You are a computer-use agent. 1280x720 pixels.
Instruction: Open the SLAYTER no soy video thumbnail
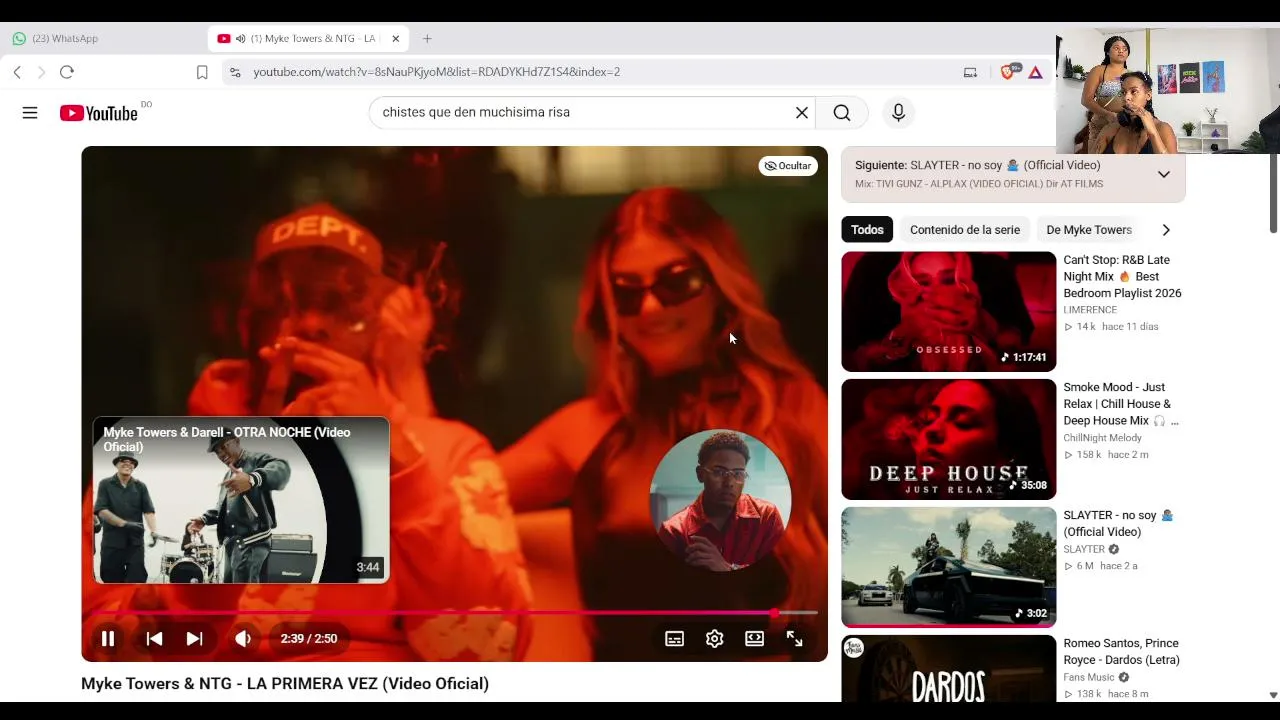click(x=949, y=568)
